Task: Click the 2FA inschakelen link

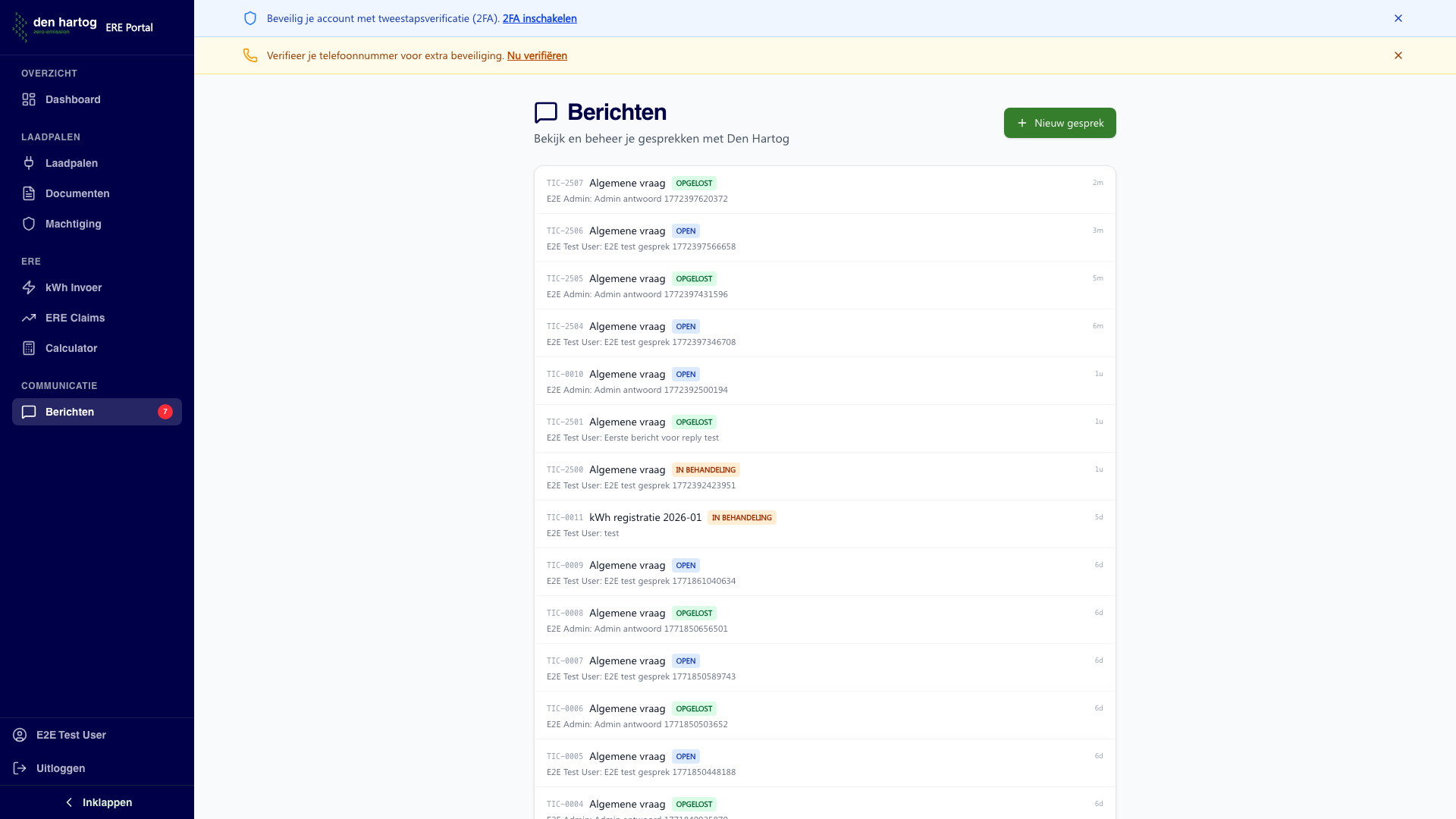Action: (539, 18)
